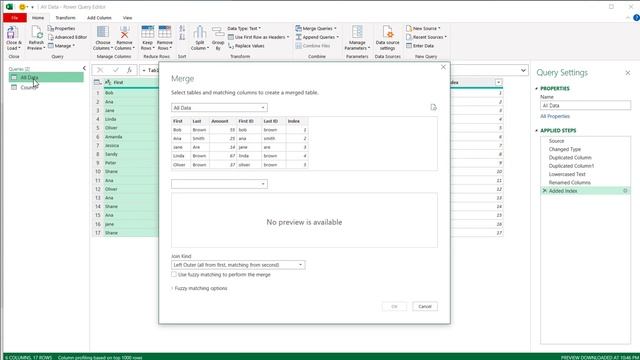The width and height of the screenshot is (640, 360).
Task: Click the Enter Data command
Action: point(420,46)
